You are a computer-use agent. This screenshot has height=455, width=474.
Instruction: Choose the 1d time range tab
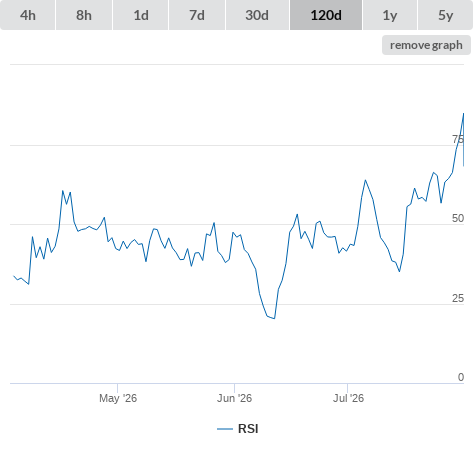point(141,15)
